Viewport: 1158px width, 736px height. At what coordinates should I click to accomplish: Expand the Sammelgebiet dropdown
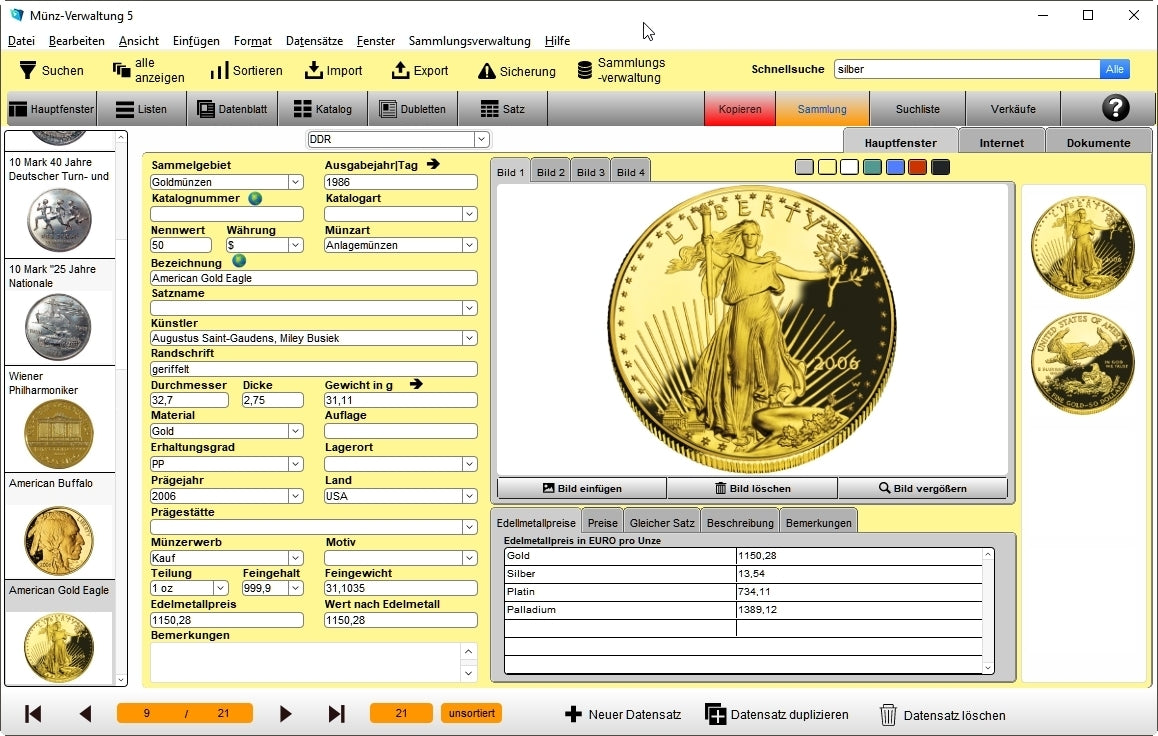295,182
